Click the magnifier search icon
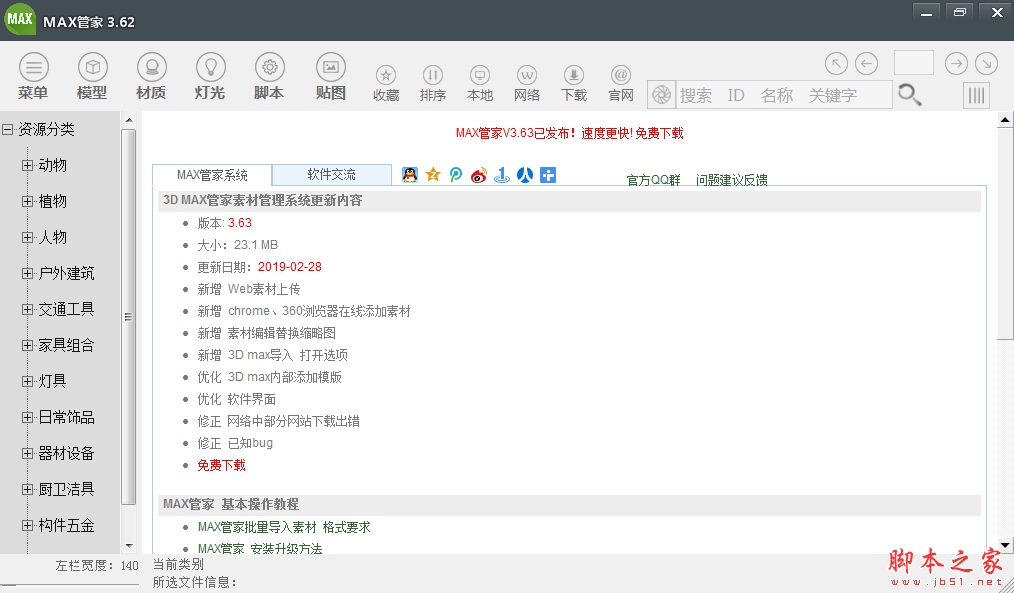 [909, 95]
